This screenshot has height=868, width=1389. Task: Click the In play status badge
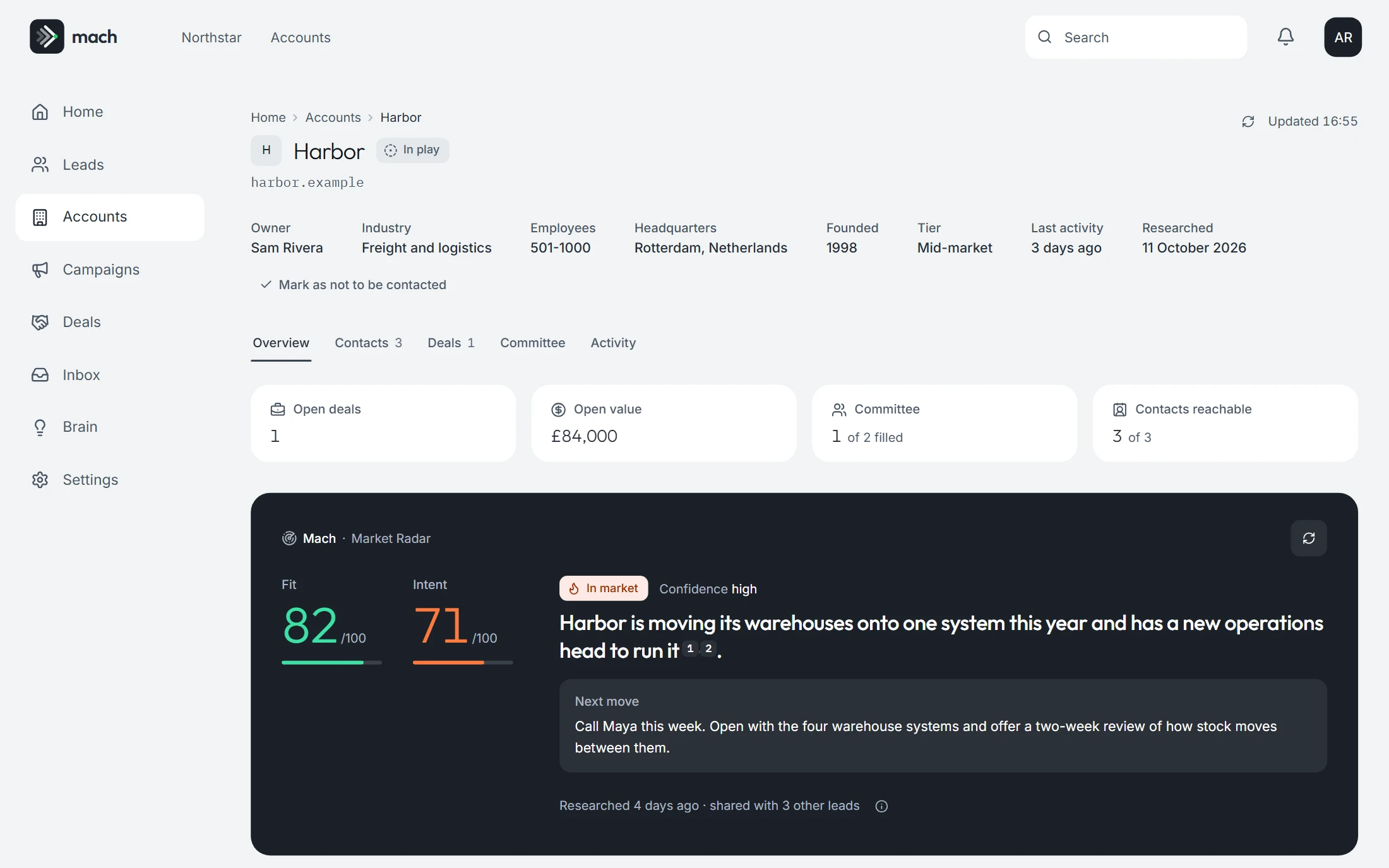coord(413,150)
